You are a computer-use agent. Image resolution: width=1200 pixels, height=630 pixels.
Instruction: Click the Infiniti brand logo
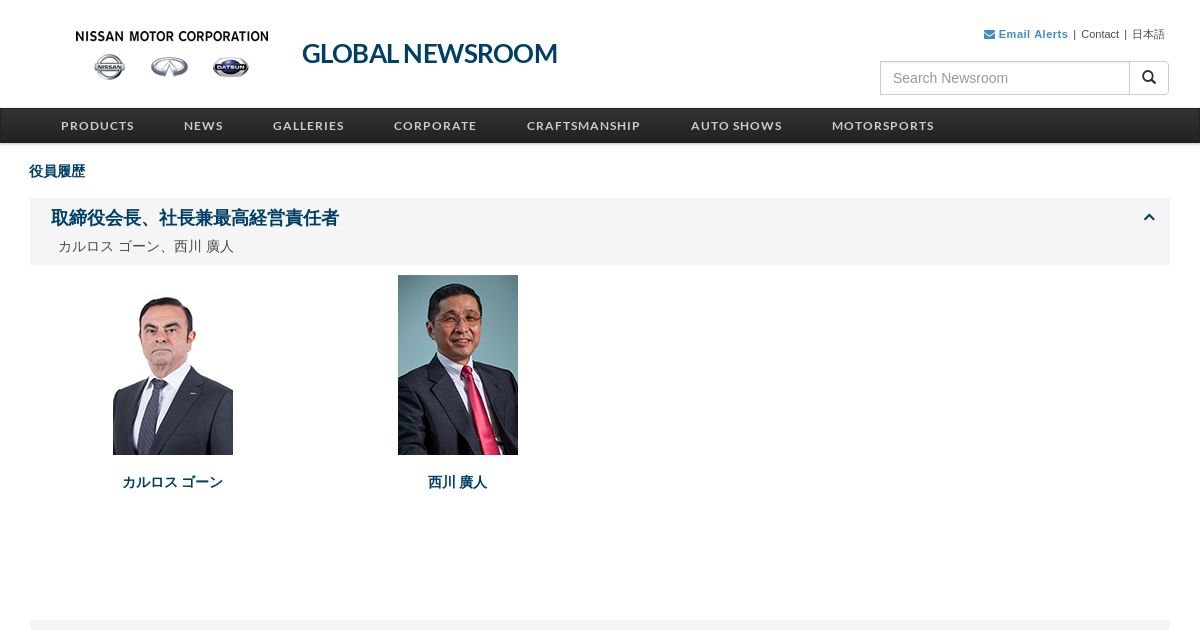[x=170, y=67]
